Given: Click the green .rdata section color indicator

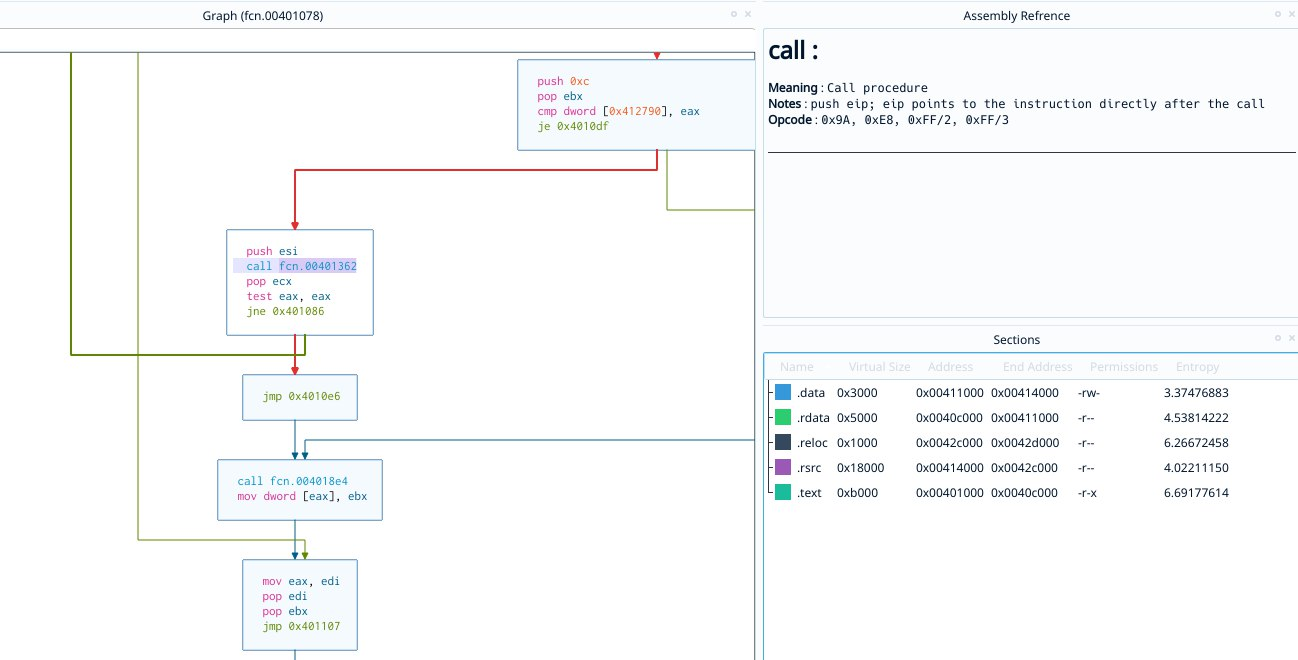Looking at the screenshot, I should [785, 417].
